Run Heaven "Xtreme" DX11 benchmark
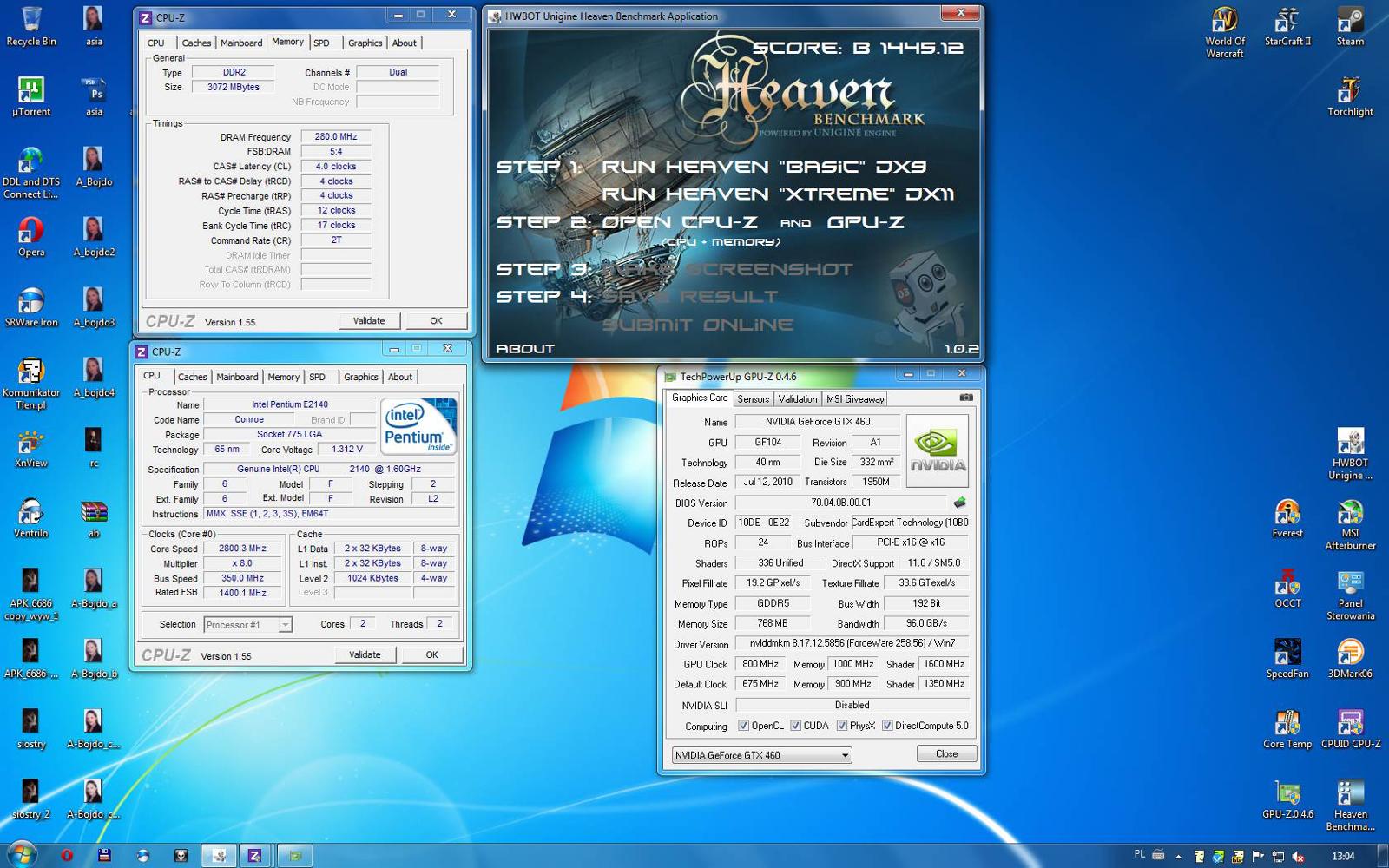1389x868 pixels. 778,194
